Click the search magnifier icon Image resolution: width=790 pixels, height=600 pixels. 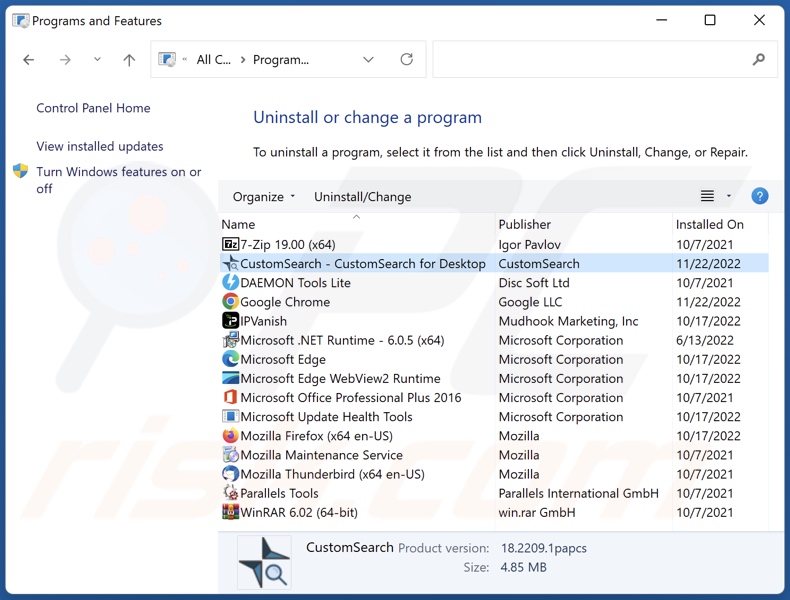coord(758,59)
